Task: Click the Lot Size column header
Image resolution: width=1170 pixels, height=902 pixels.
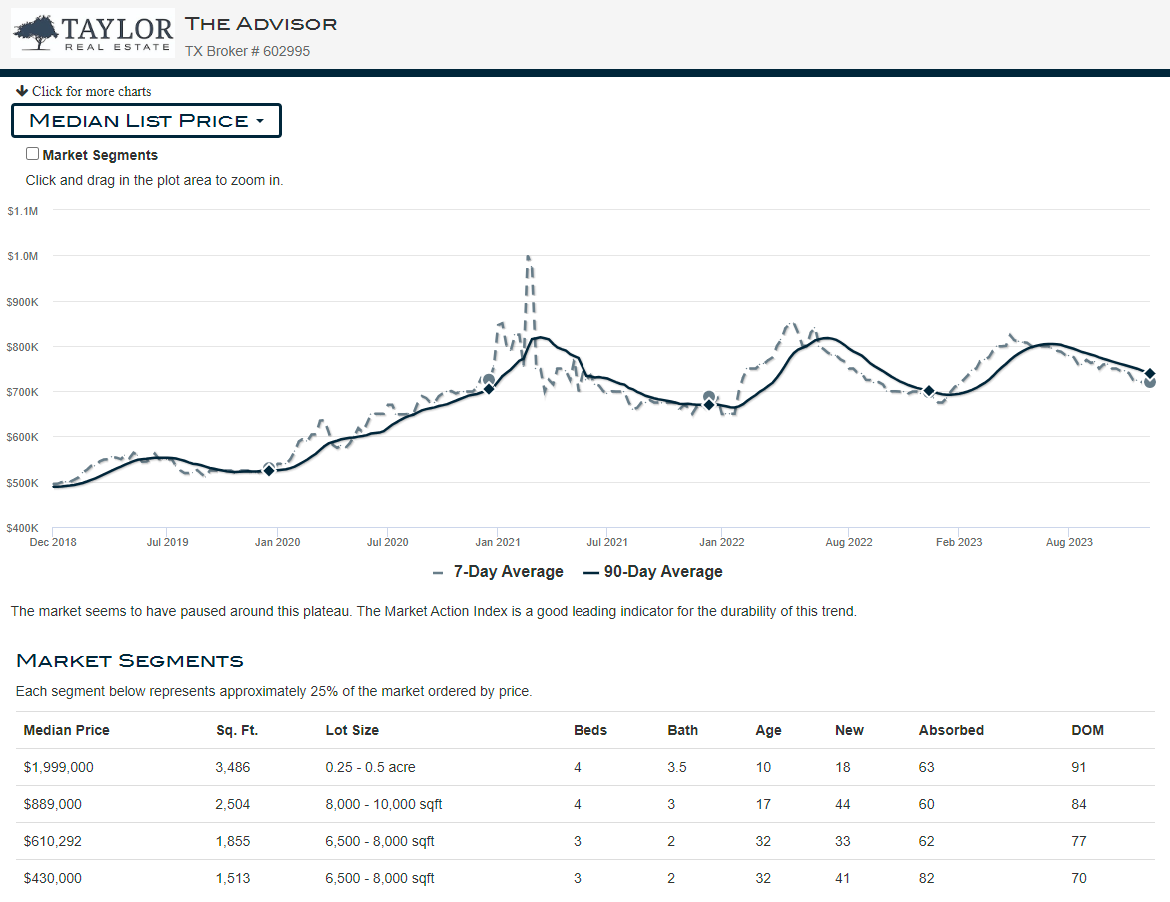Action: point(352,730)
